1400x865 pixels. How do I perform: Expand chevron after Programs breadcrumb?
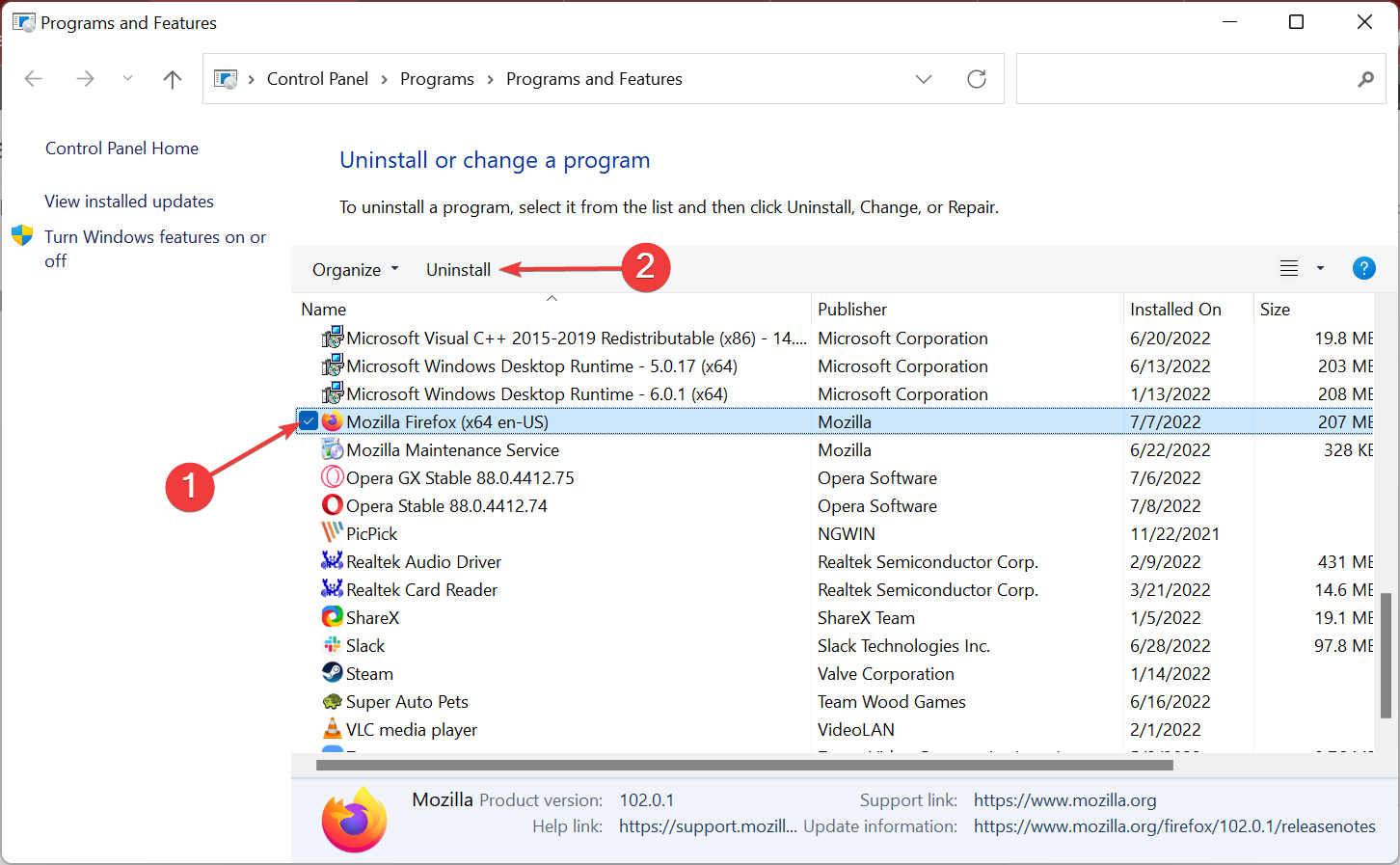click(x=490, y=79)
